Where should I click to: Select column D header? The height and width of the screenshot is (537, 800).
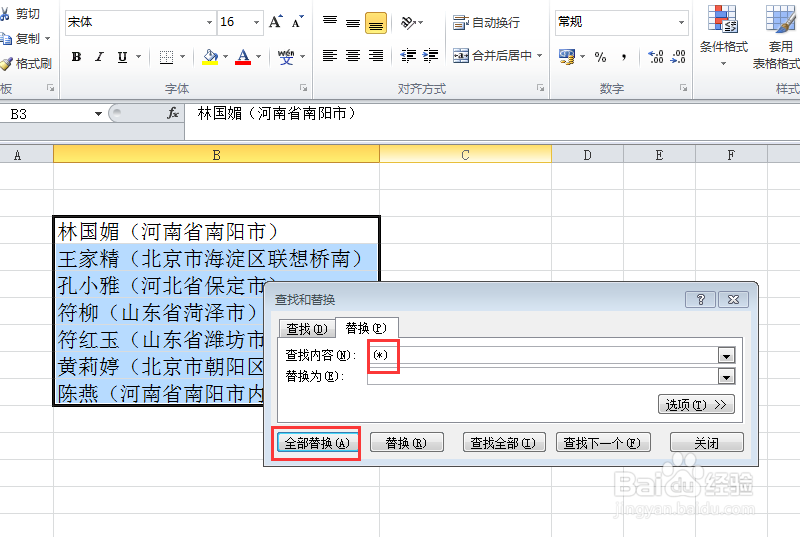click(587, 155)
